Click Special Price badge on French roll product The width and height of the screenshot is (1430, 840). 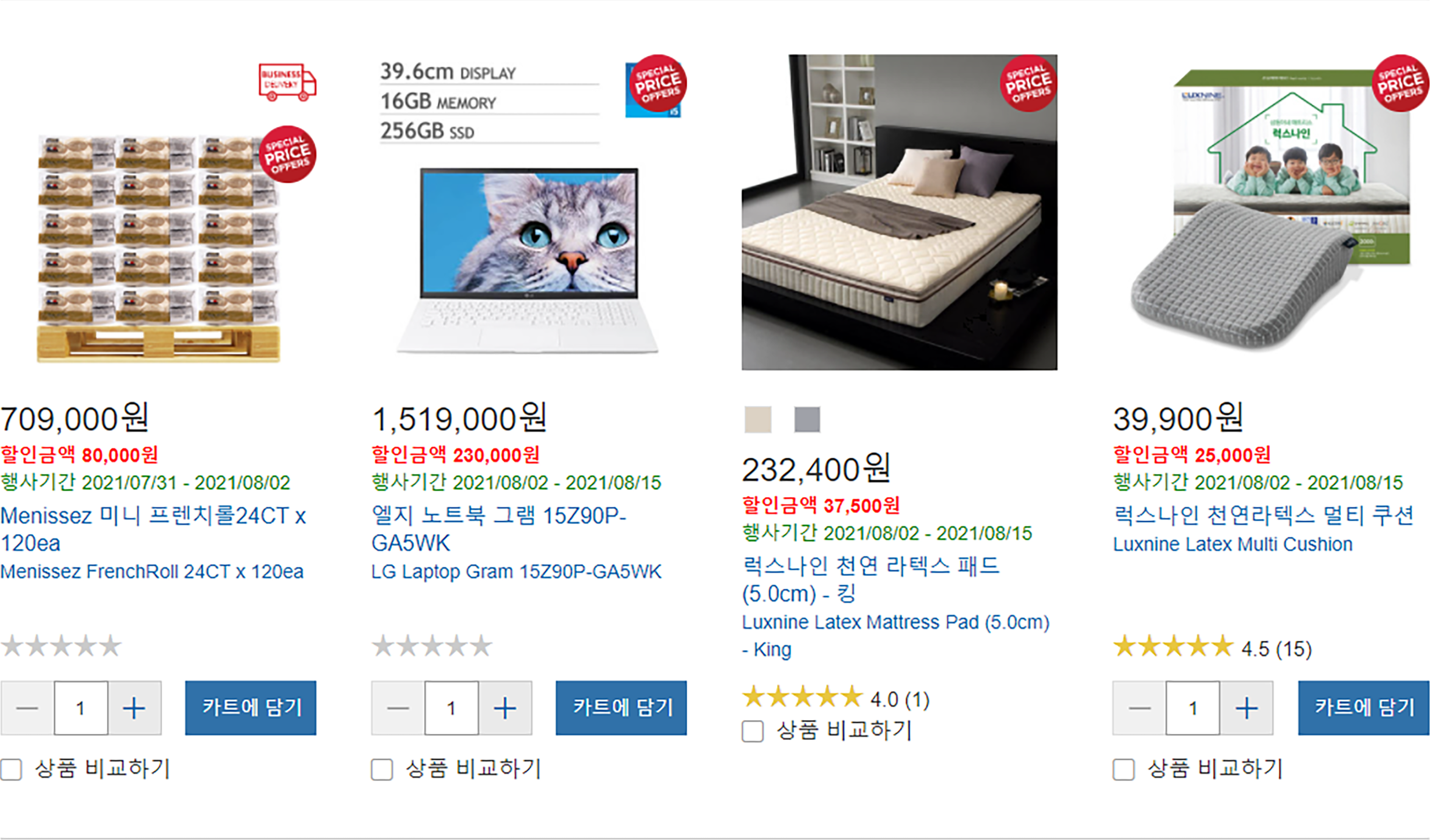287,154
